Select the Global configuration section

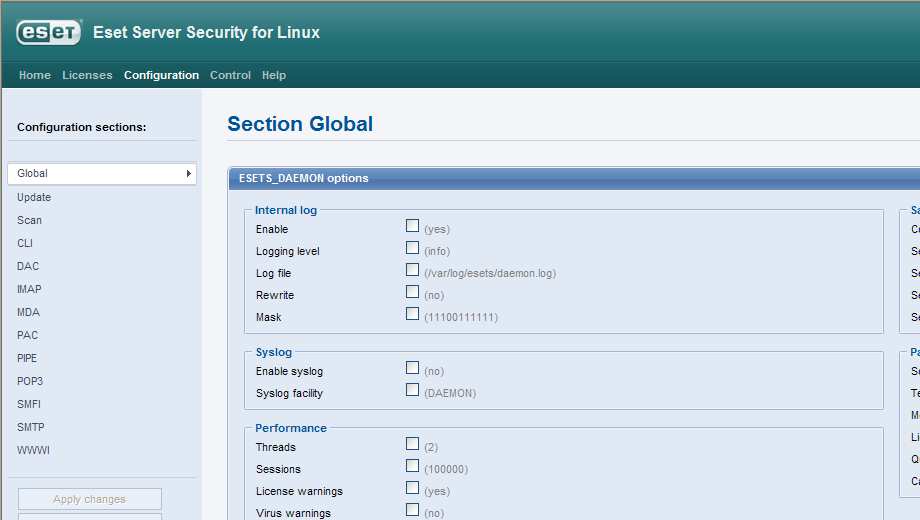[x=102, y=174]
